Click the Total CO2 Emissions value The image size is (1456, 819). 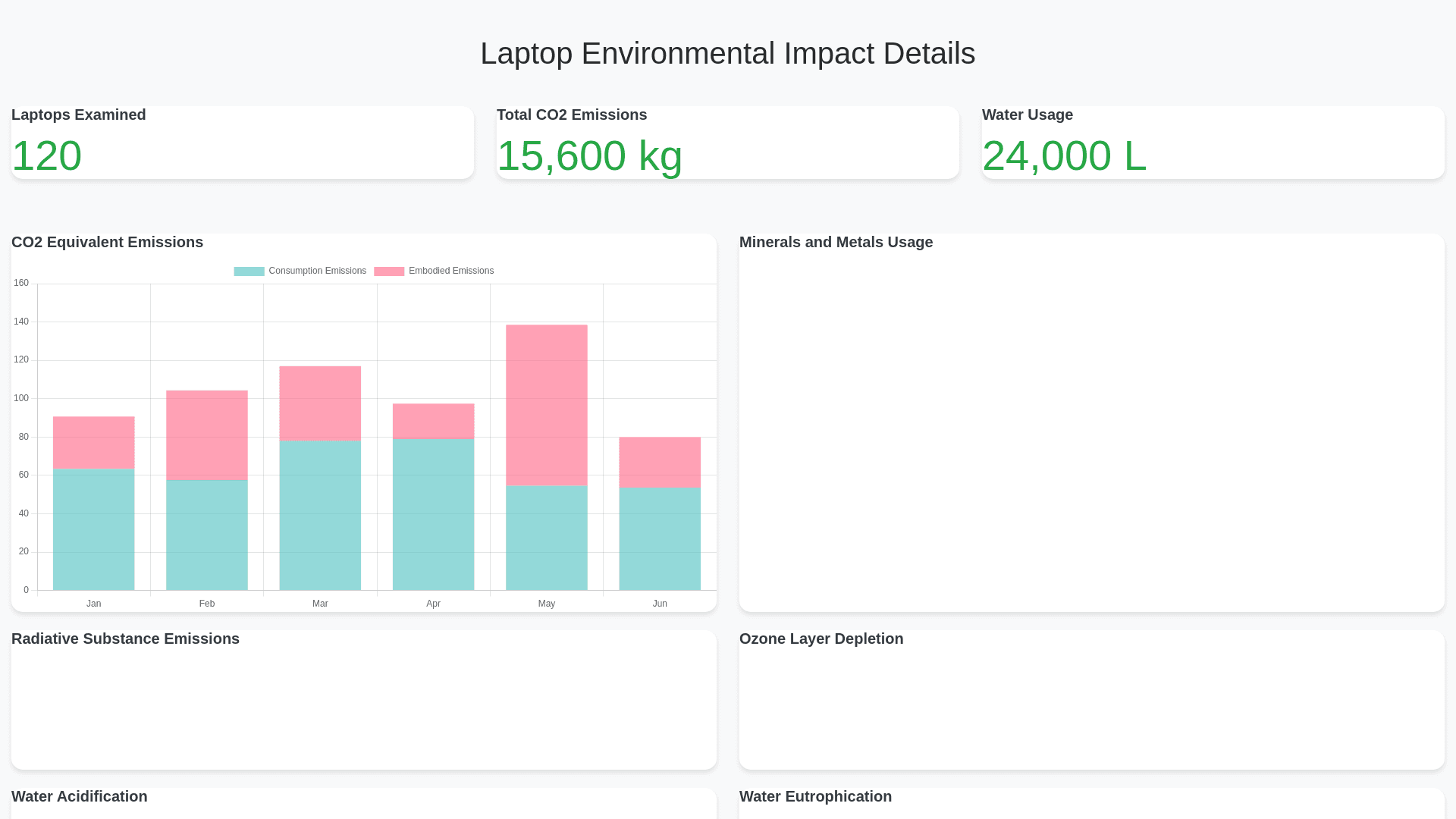coord(590,156)
